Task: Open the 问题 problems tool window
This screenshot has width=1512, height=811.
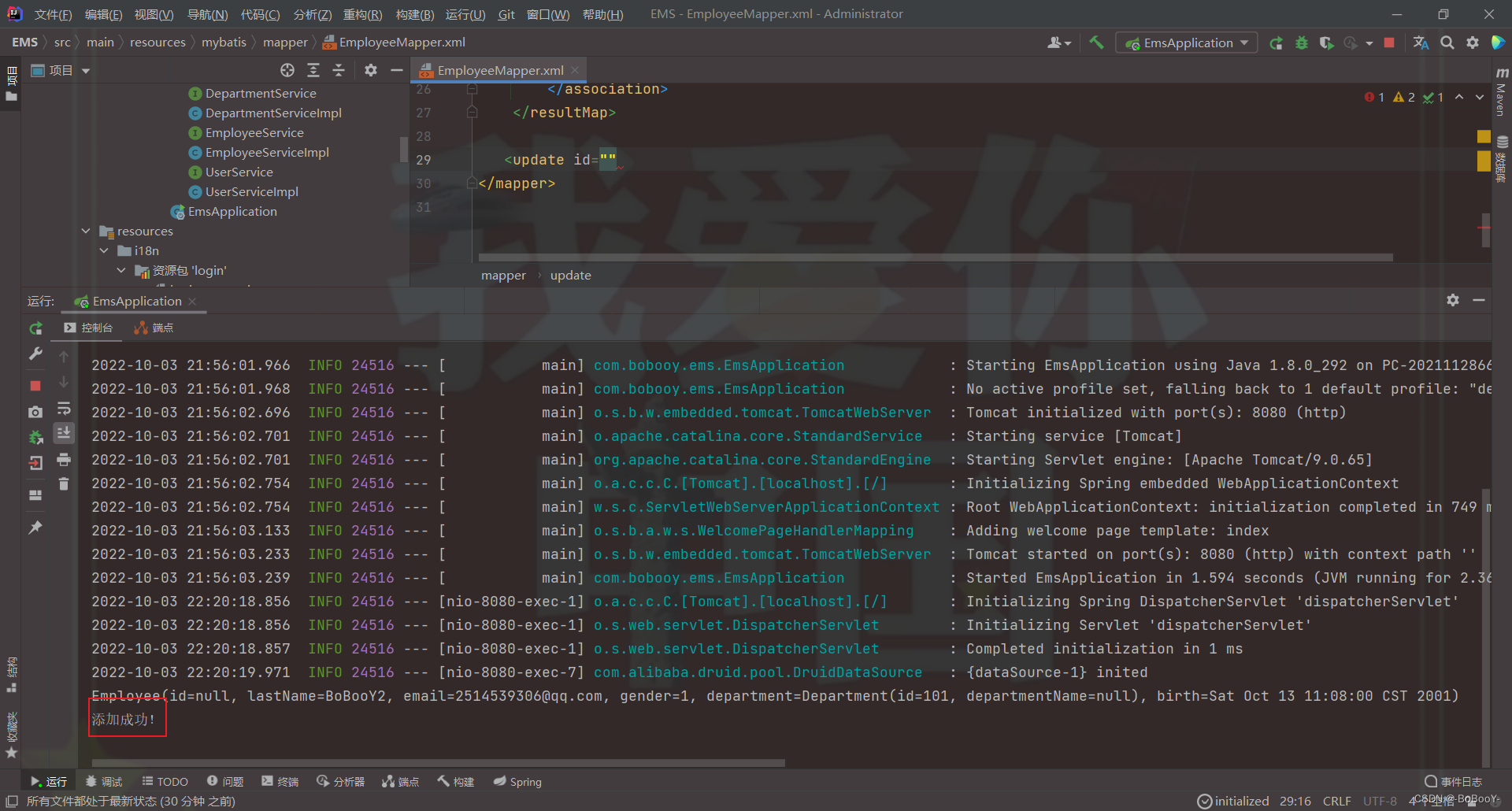Action: tap(225, 781)
